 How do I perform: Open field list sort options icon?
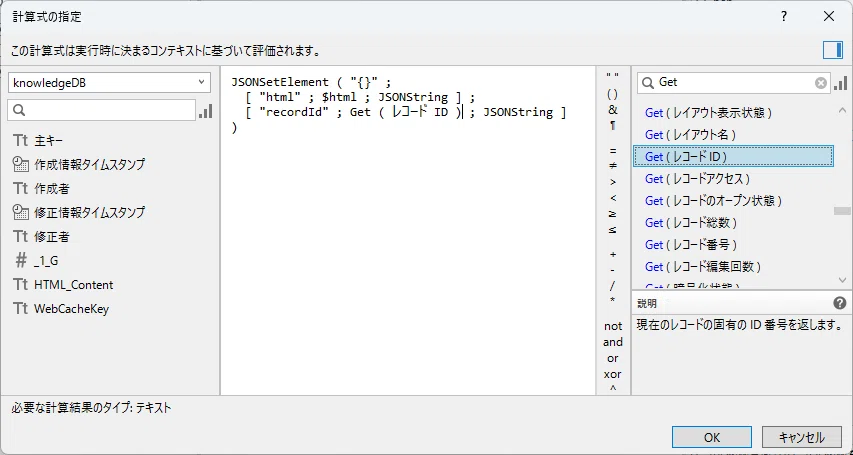206,111
